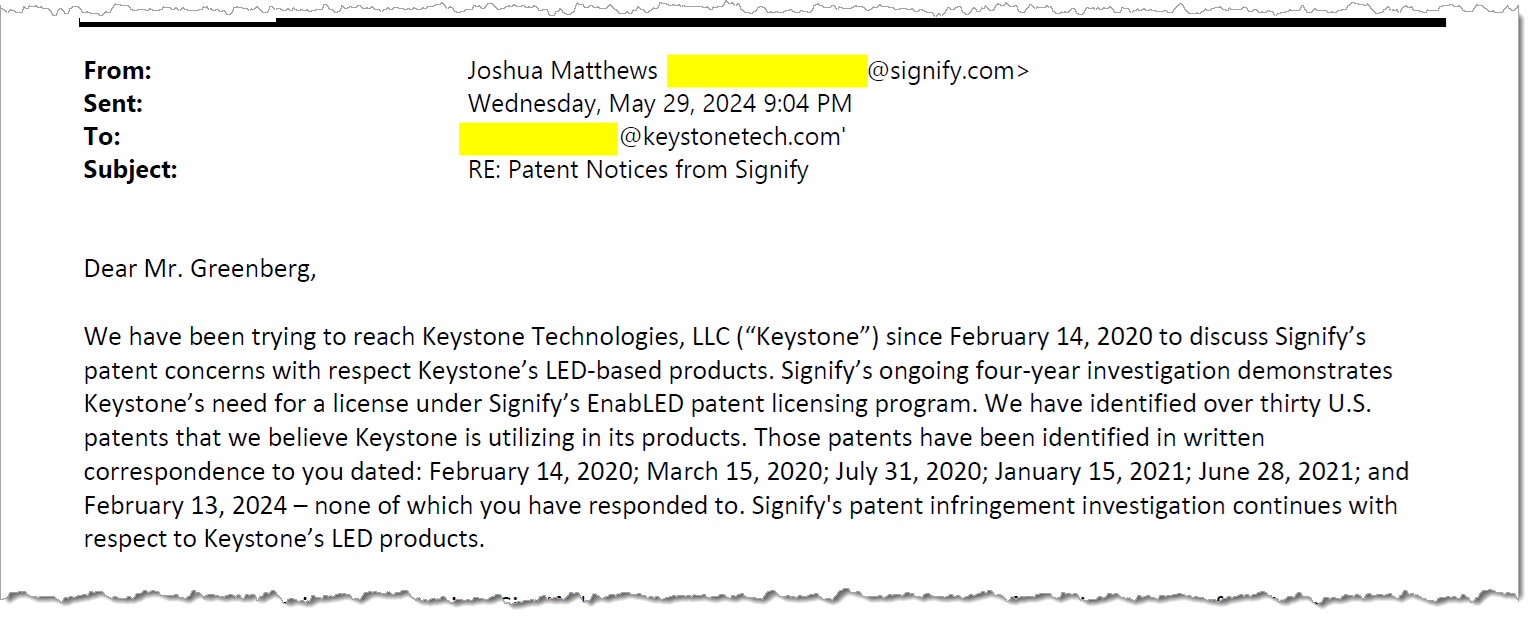Click the final line ending LED products
1531x618 pixels.
[283, 539]
